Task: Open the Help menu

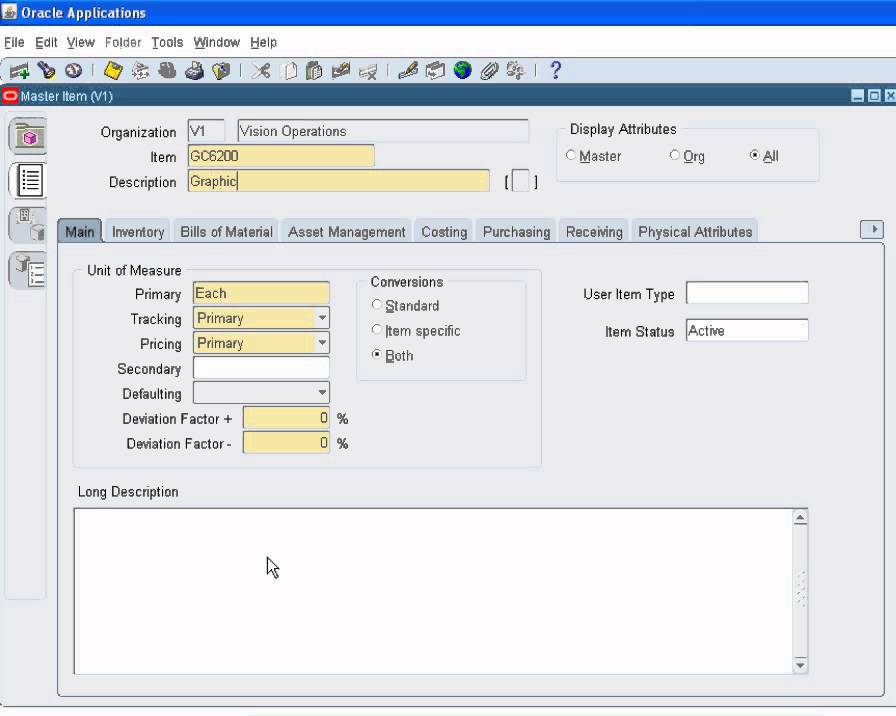Action: [x=263, y=42]
